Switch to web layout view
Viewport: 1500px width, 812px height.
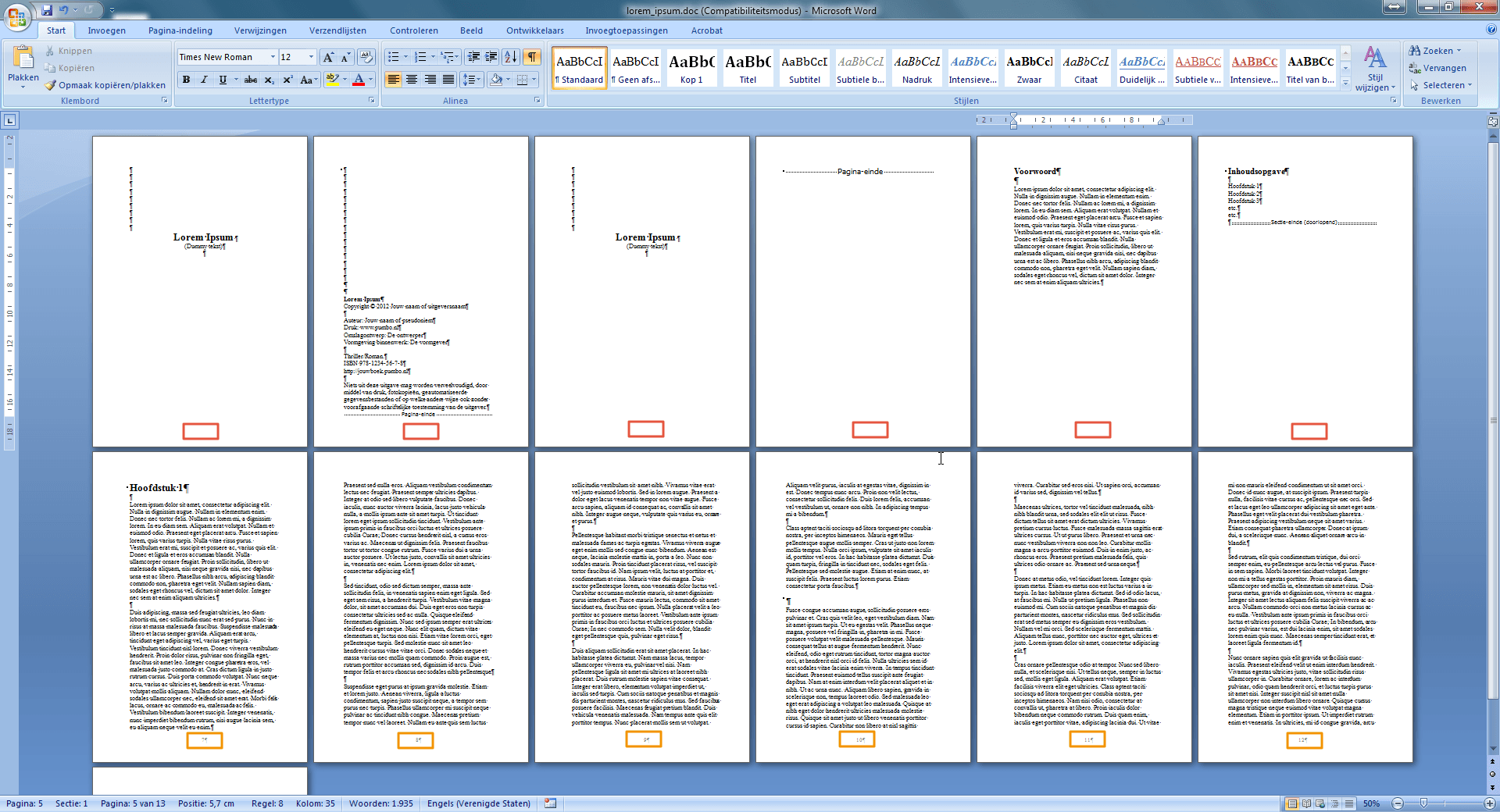1320,803
